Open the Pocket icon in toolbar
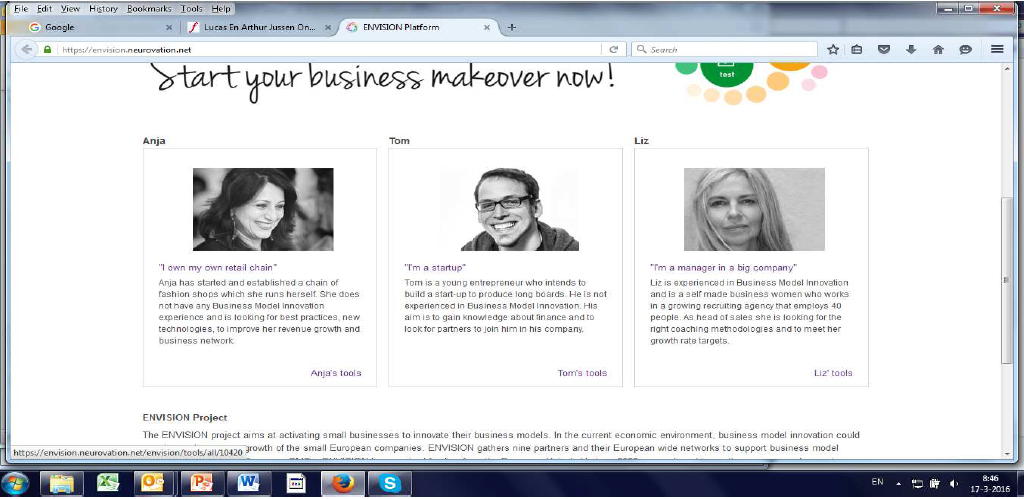Screen dimensions: 1024x499 [884, 50]
